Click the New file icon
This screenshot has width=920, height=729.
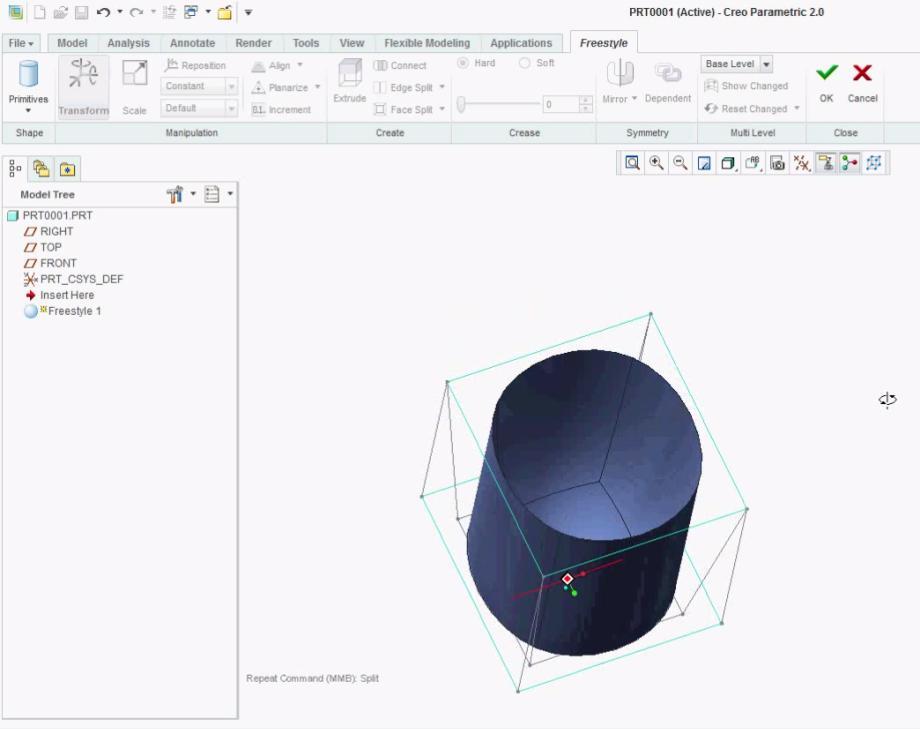39,12
